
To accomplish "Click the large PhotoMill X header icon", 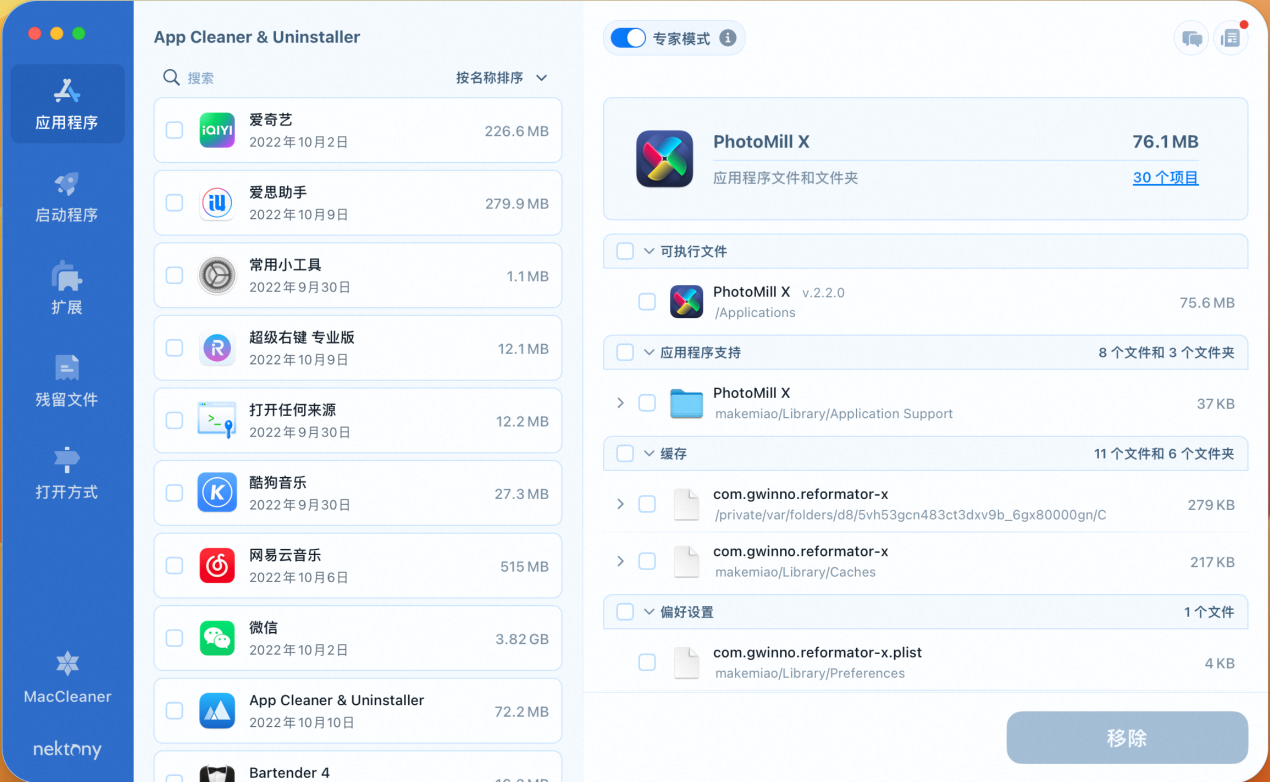I will click(665, 159).
